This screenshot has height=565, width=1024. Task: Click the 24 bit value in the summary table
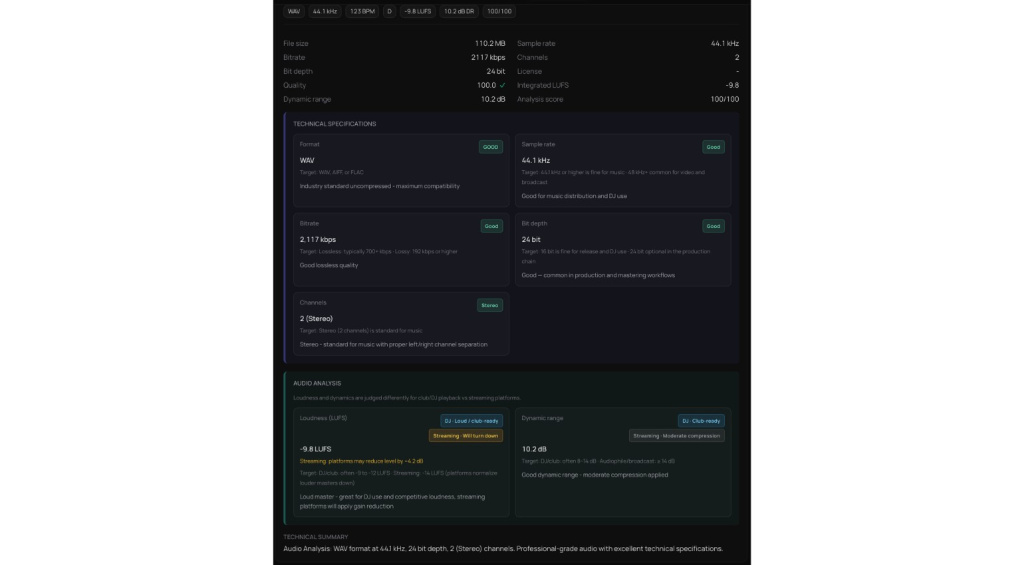pos(496,72)
